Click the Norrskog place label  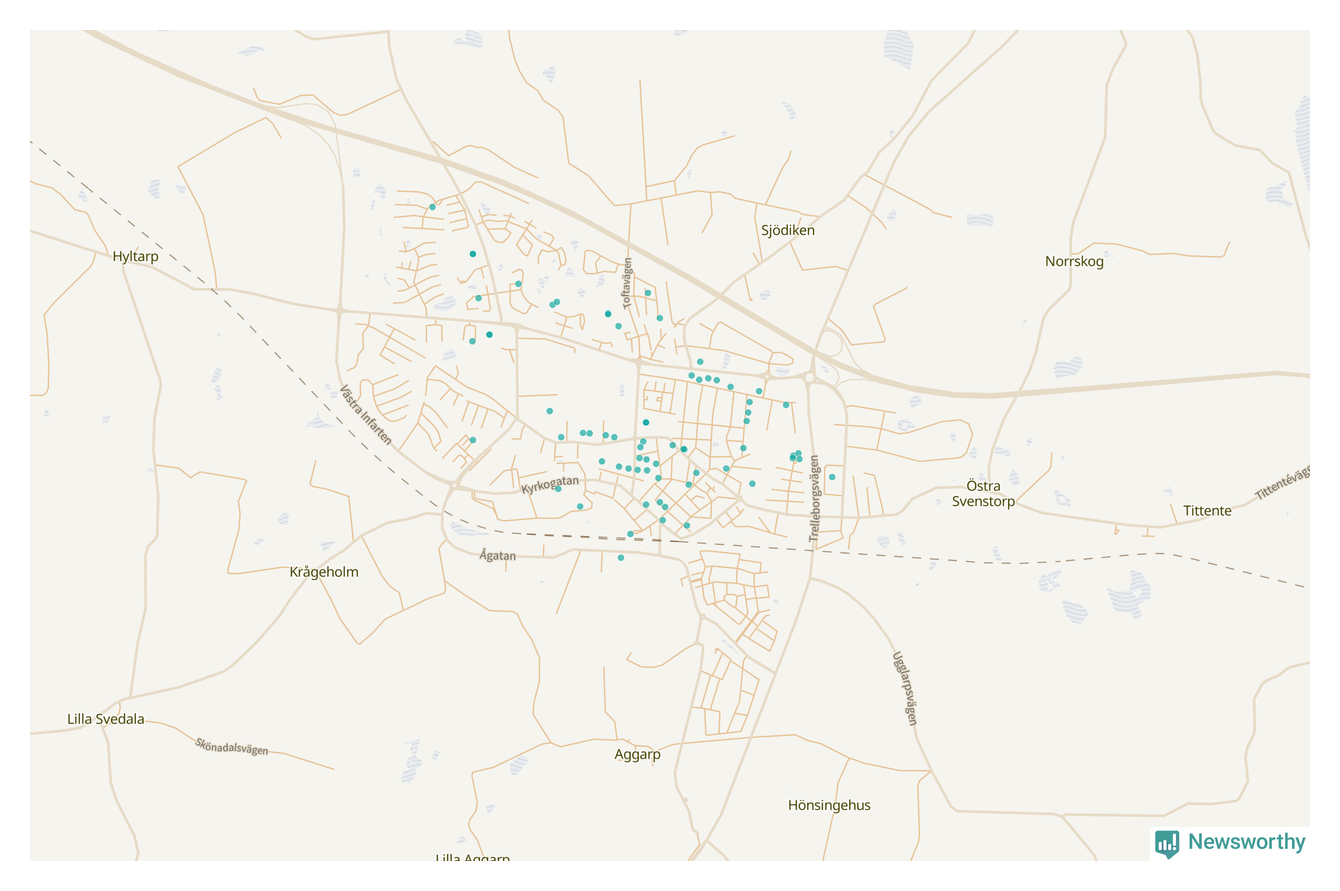pyautogui.click(x=1074, y=261)
